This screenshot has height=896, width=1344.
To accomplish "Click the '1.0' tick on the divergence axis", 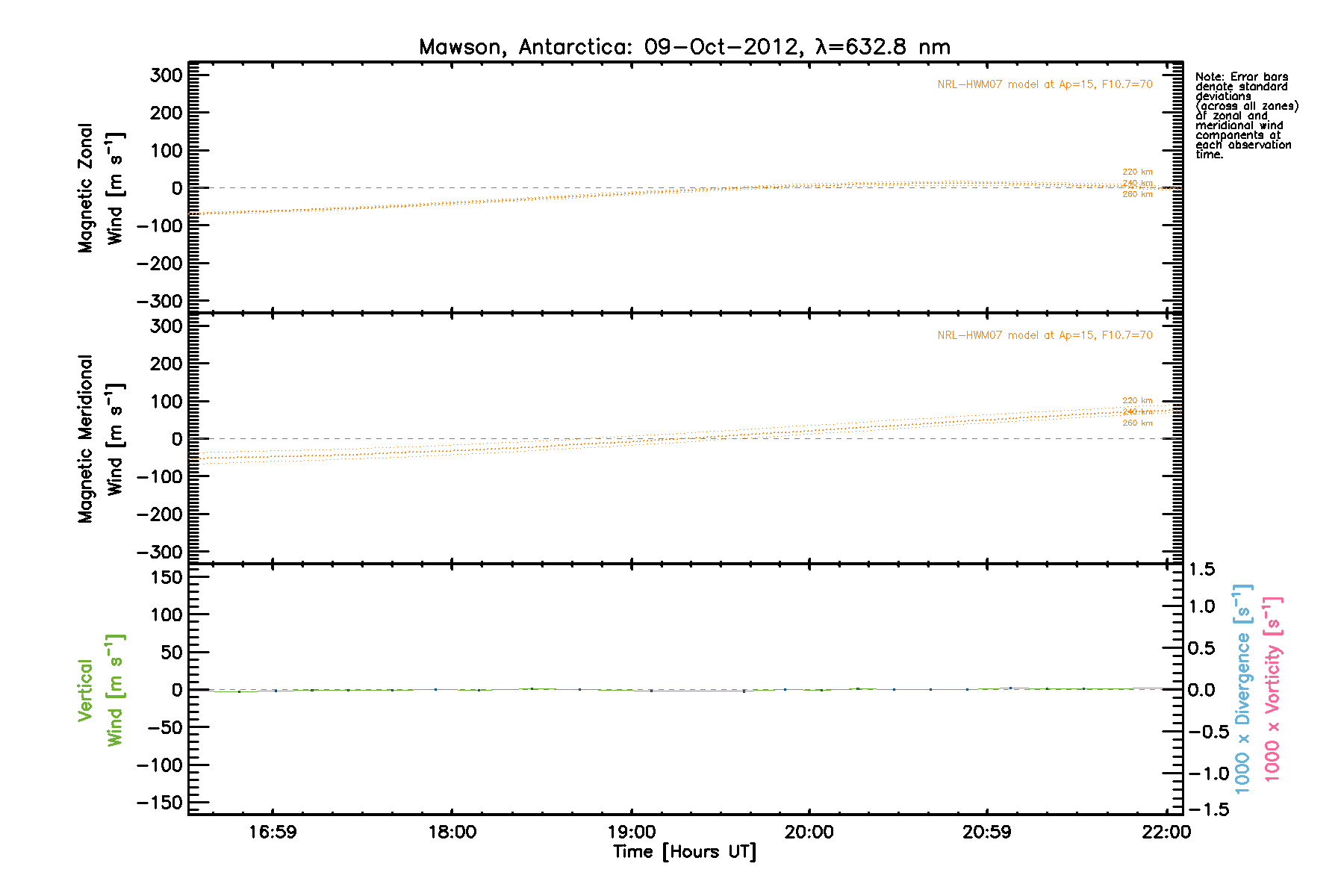I will (x=1201, y=606).
